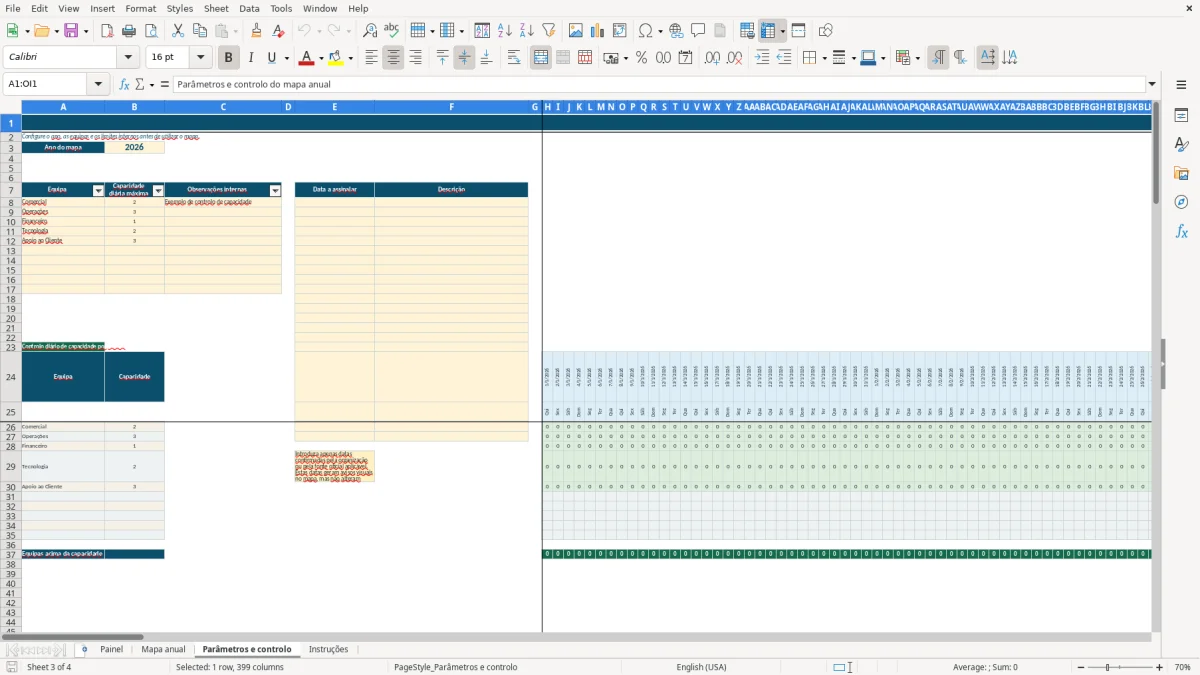Click the Copy icon

(199, 31)
